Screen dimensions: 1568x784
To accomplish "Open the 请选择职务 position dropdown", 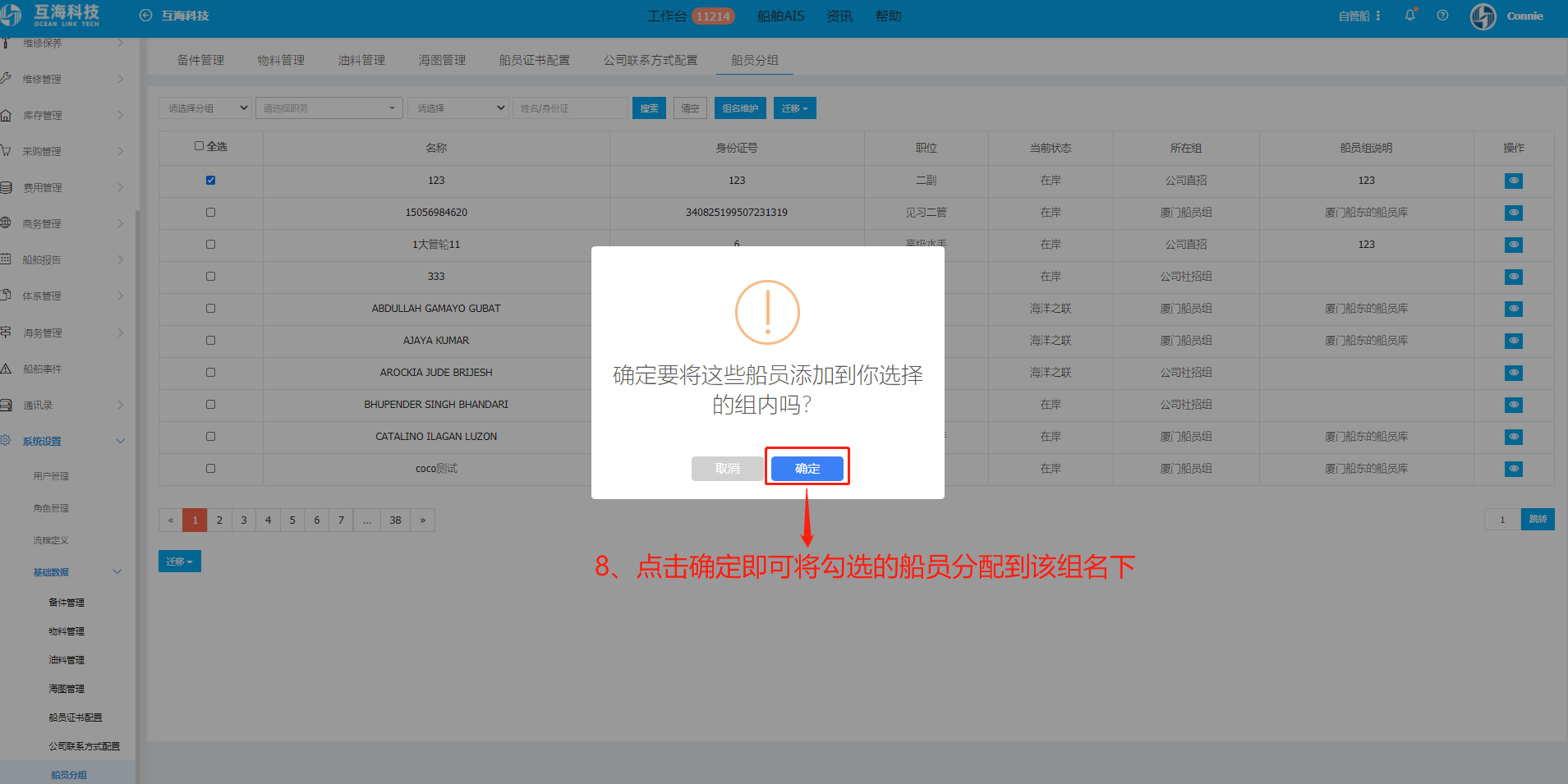I will 329,108.
